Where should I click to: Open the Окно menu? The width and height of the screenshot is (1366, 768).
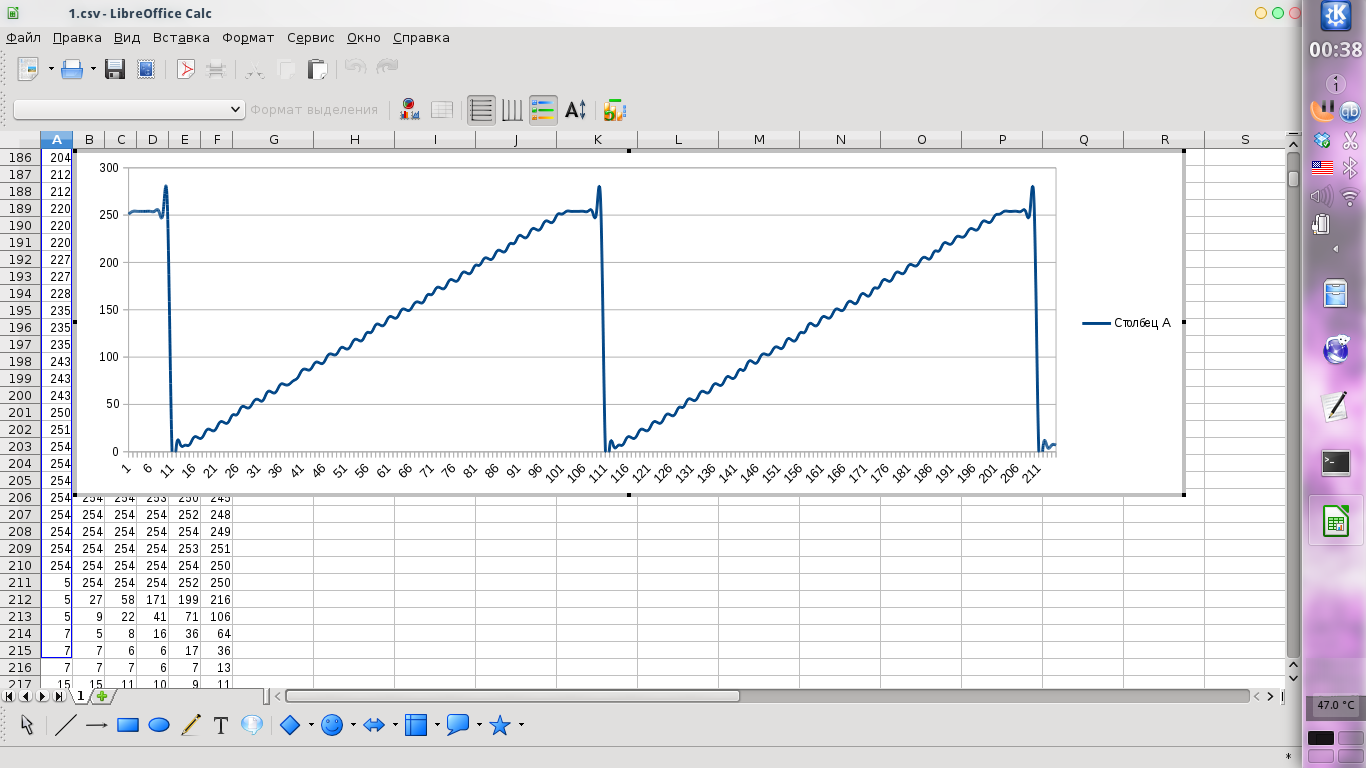click(x=364, y=38)
